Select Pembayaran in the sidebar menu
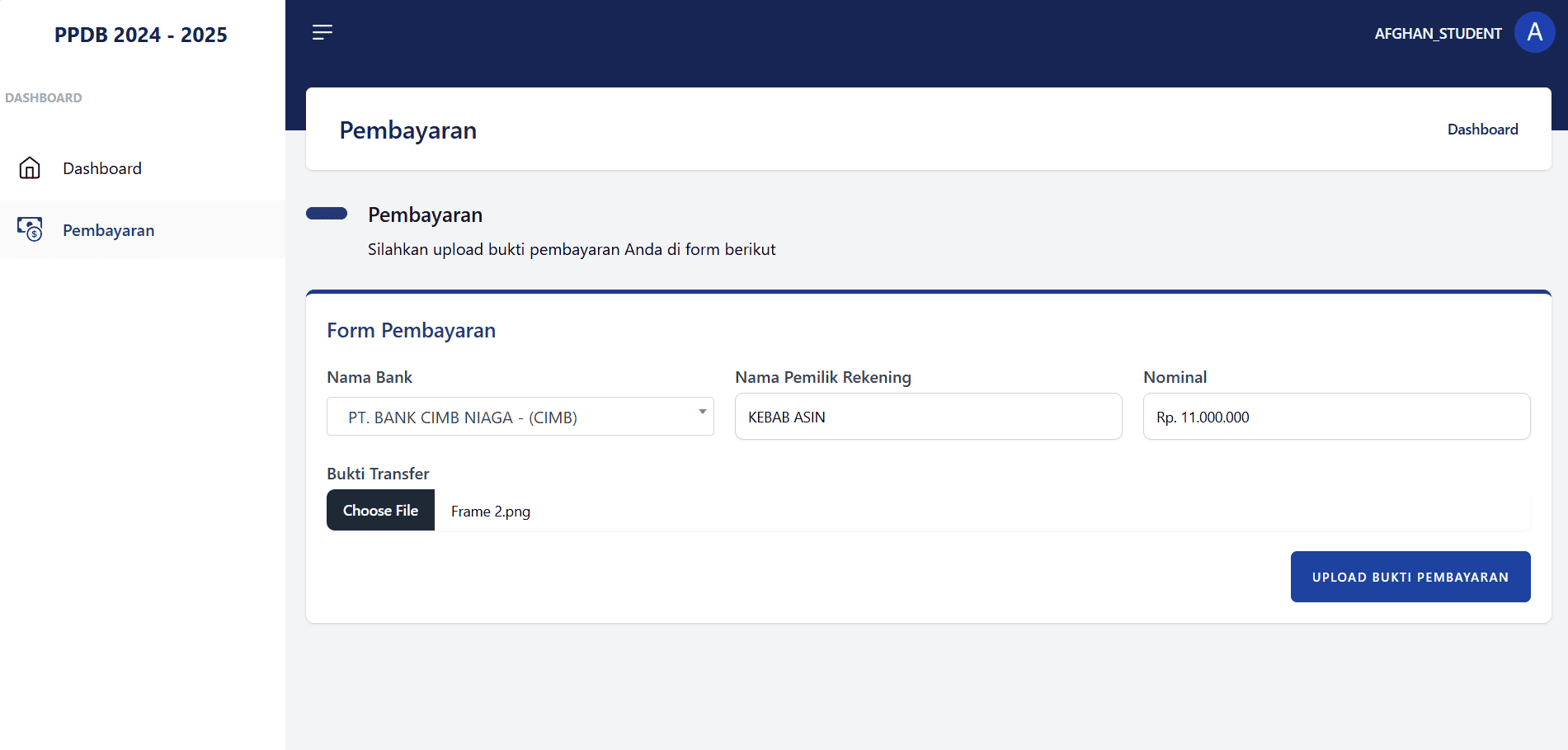1568x750 pixels. [x=108, y=230]
